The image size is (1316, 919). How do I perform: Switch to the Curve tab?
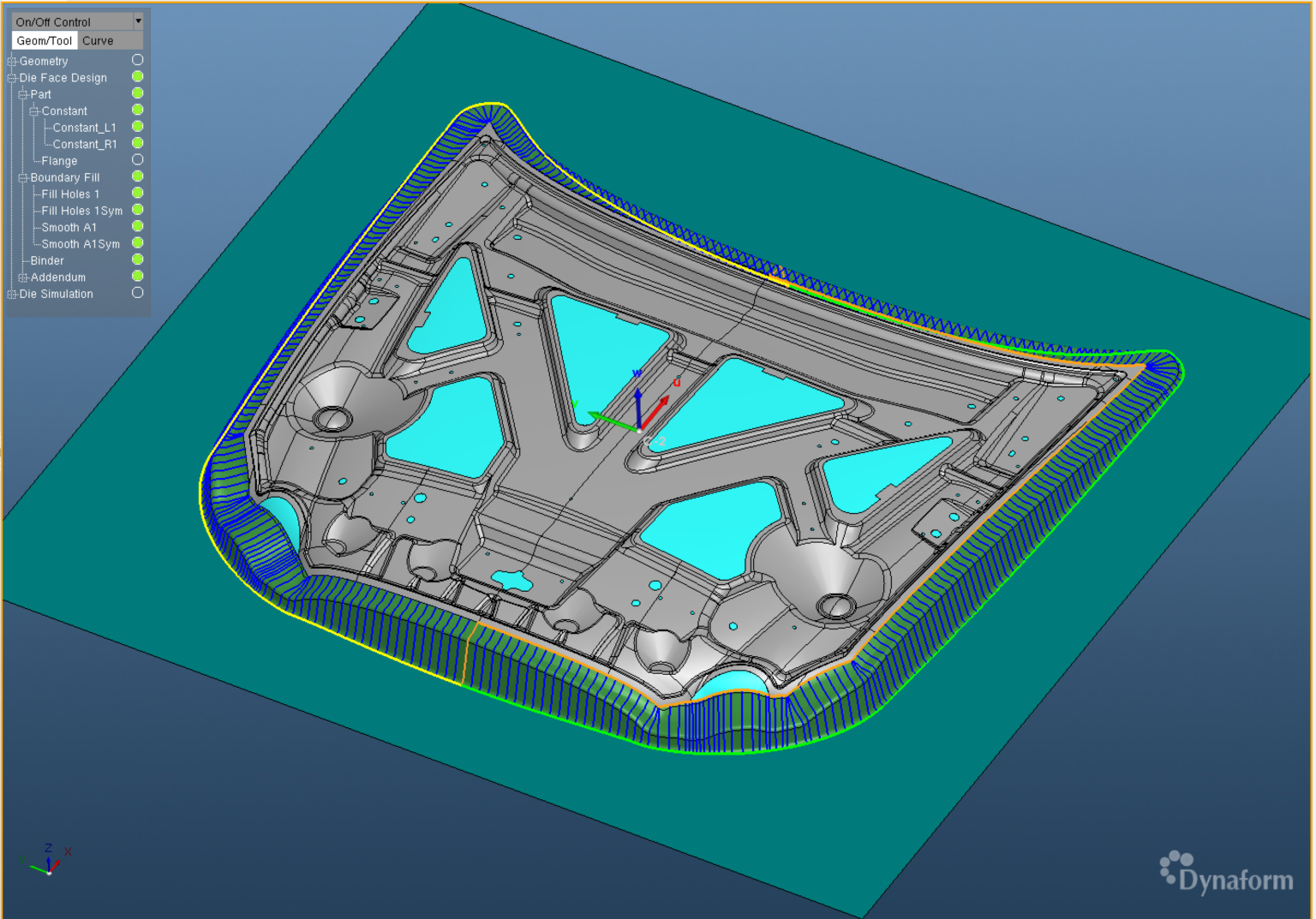[98, 40]
